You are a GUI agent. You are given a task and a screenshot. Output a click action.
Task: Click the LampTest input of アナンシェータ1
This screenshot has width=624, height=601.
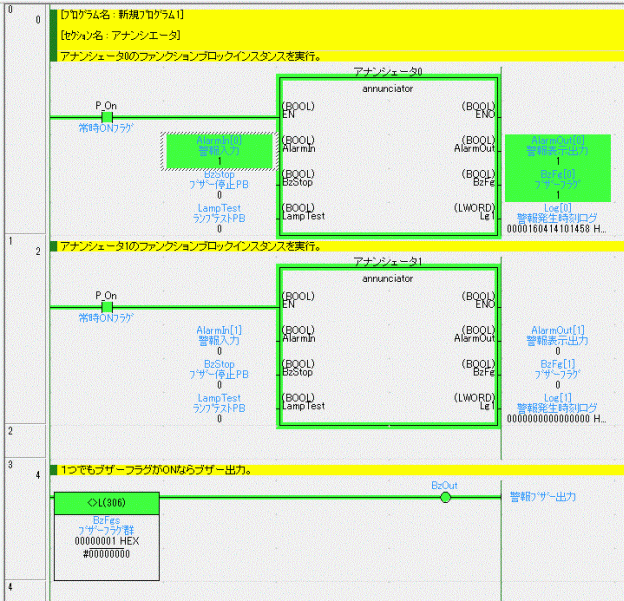[219, 408]
